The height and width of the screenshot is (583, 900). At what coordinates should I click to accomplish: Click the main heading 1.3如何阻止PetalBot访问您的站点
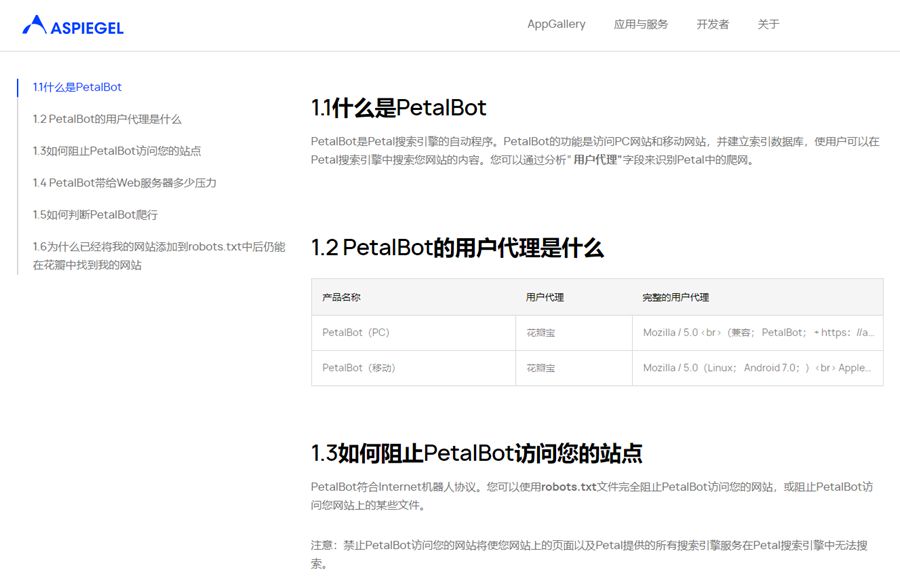coord(476,453)
